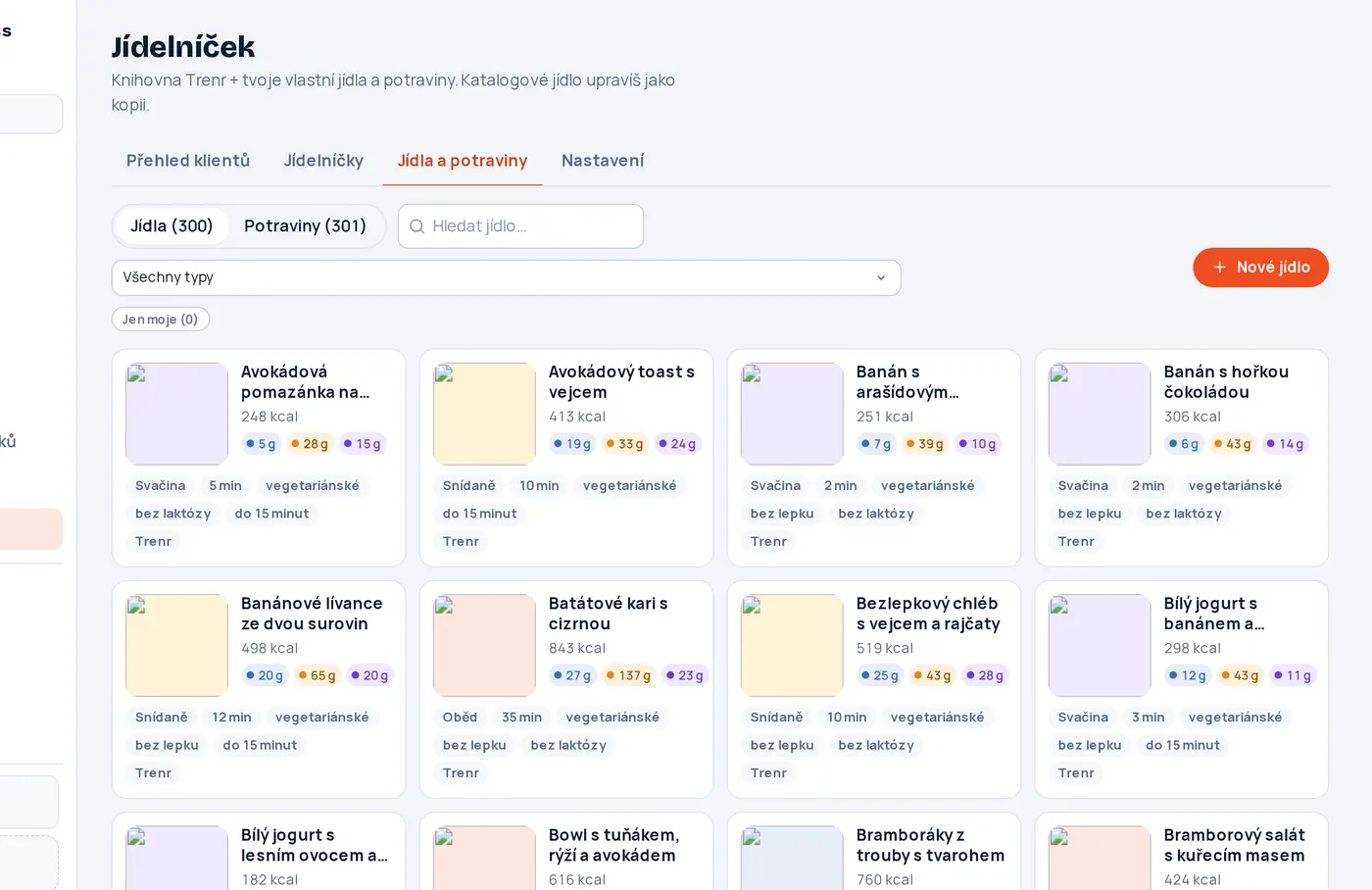Open the Banánové lívance ze dvou surovin title
Viewport: 1372px width, 890px height.
coord(312,614)
